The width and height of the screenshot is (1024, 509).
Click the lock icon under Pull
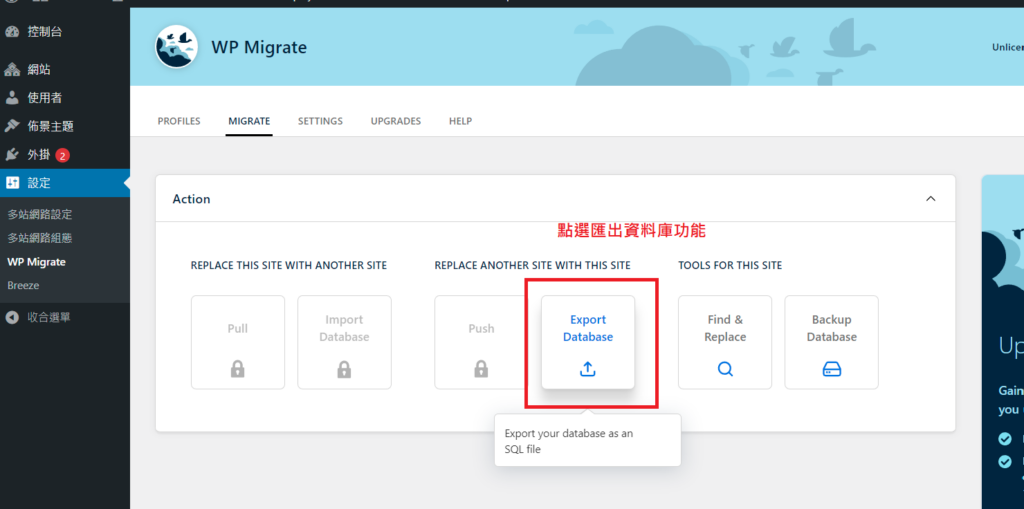238,369
